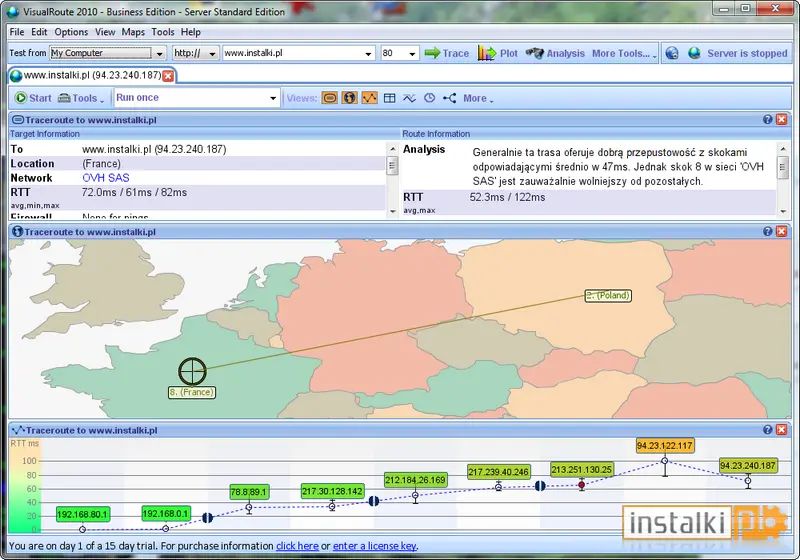Select hop label 192.168.0.1 in graph
The width and height of the screenshot is (800, 560).
(x=165, y=513)
